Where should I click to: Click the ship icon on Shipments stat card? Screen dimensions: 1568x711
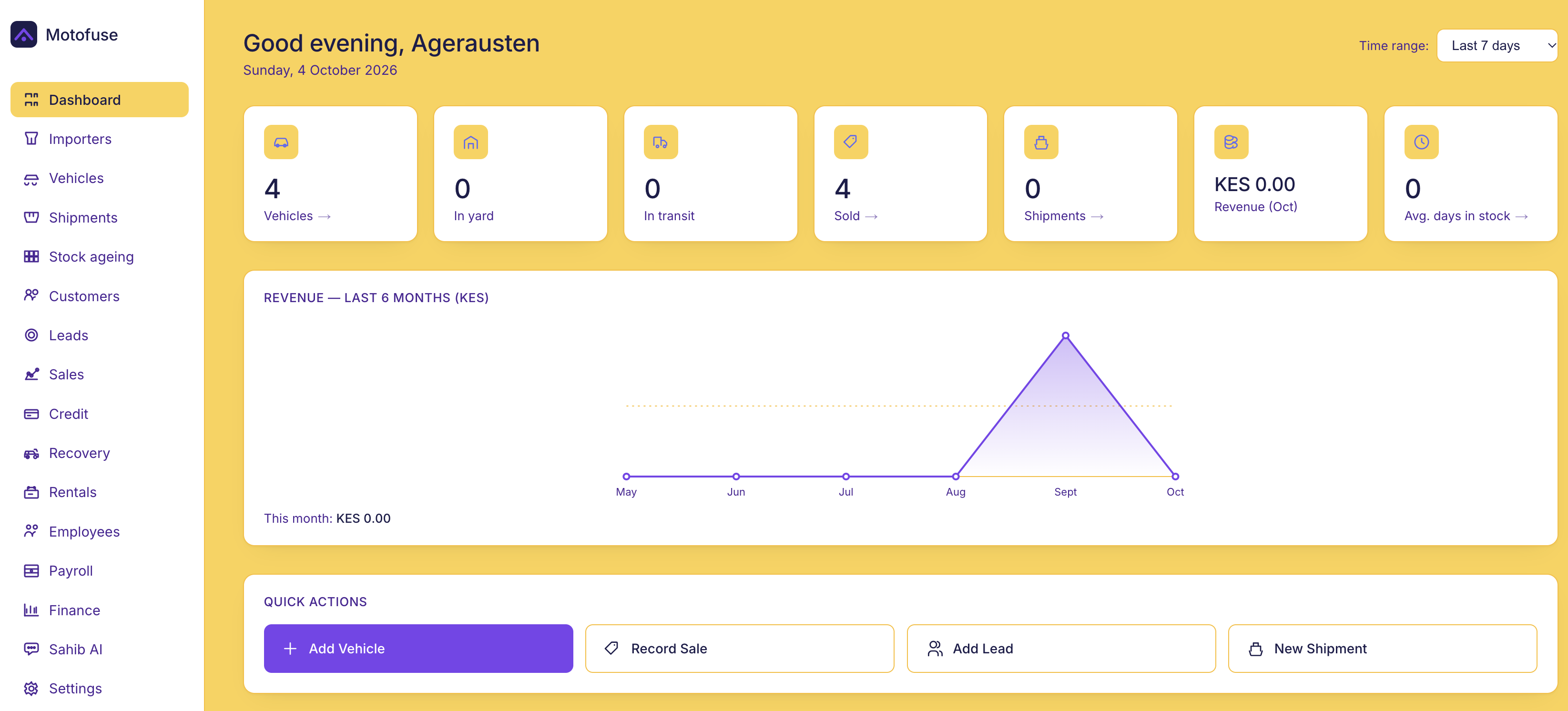click(x=1041, y=142)
